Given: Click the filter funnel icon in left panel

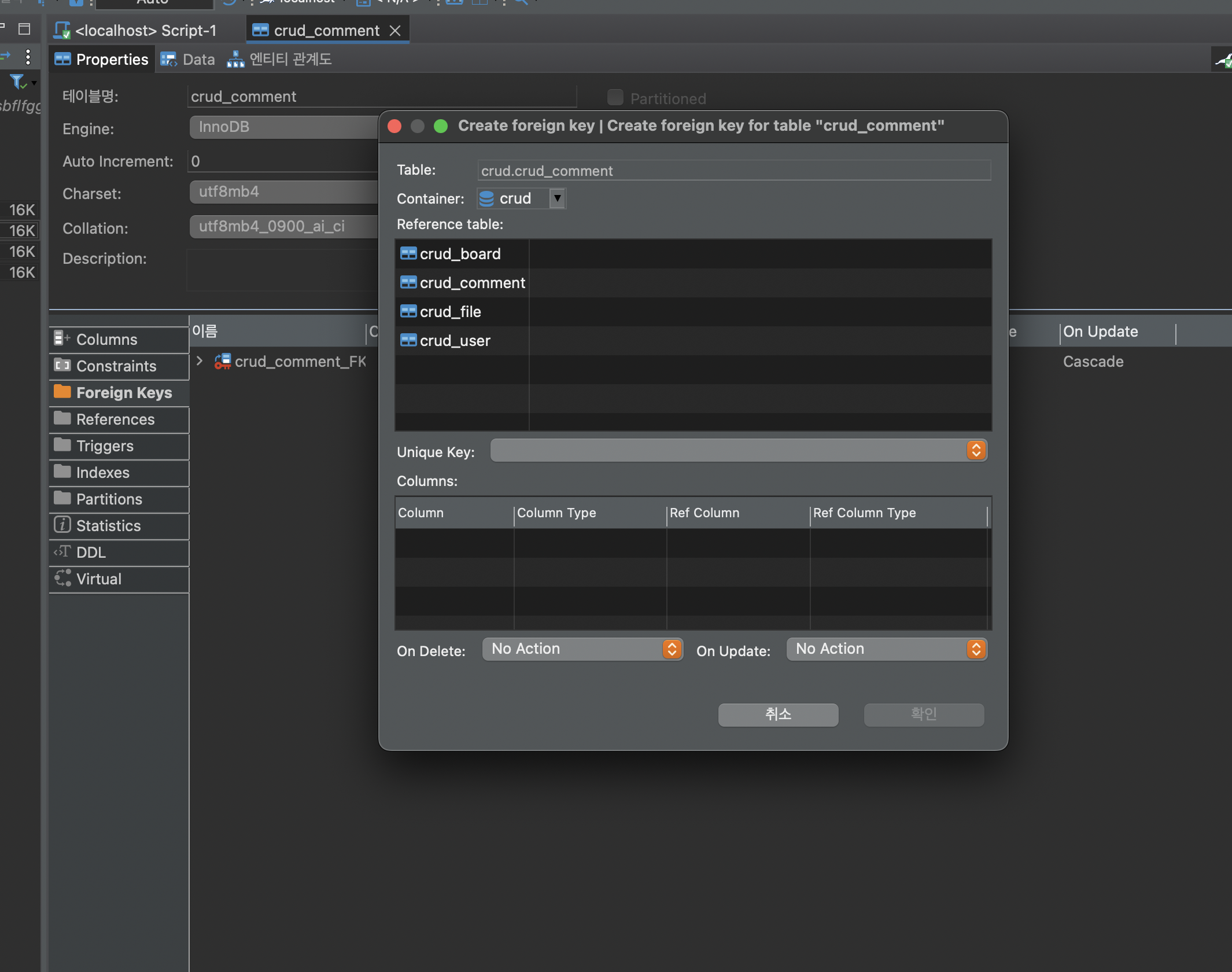Looking at the screenshot, I should pos(17,82).
